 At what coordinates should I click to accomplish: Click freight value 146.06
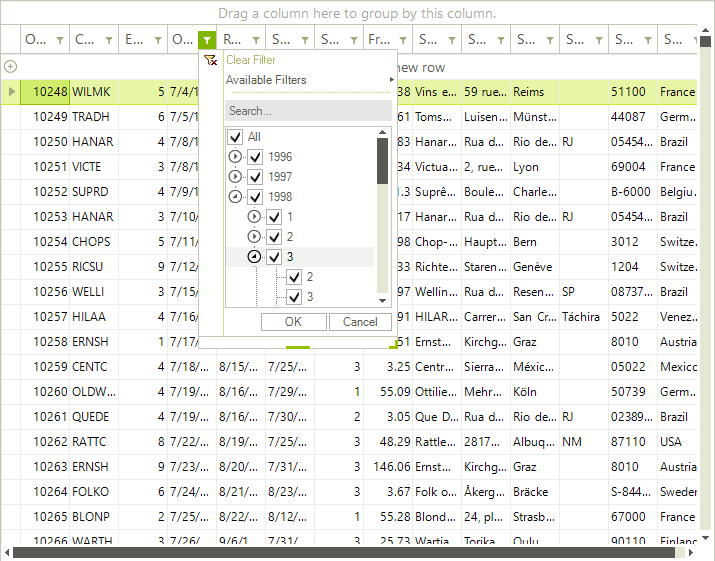click(x=388, y=467)
